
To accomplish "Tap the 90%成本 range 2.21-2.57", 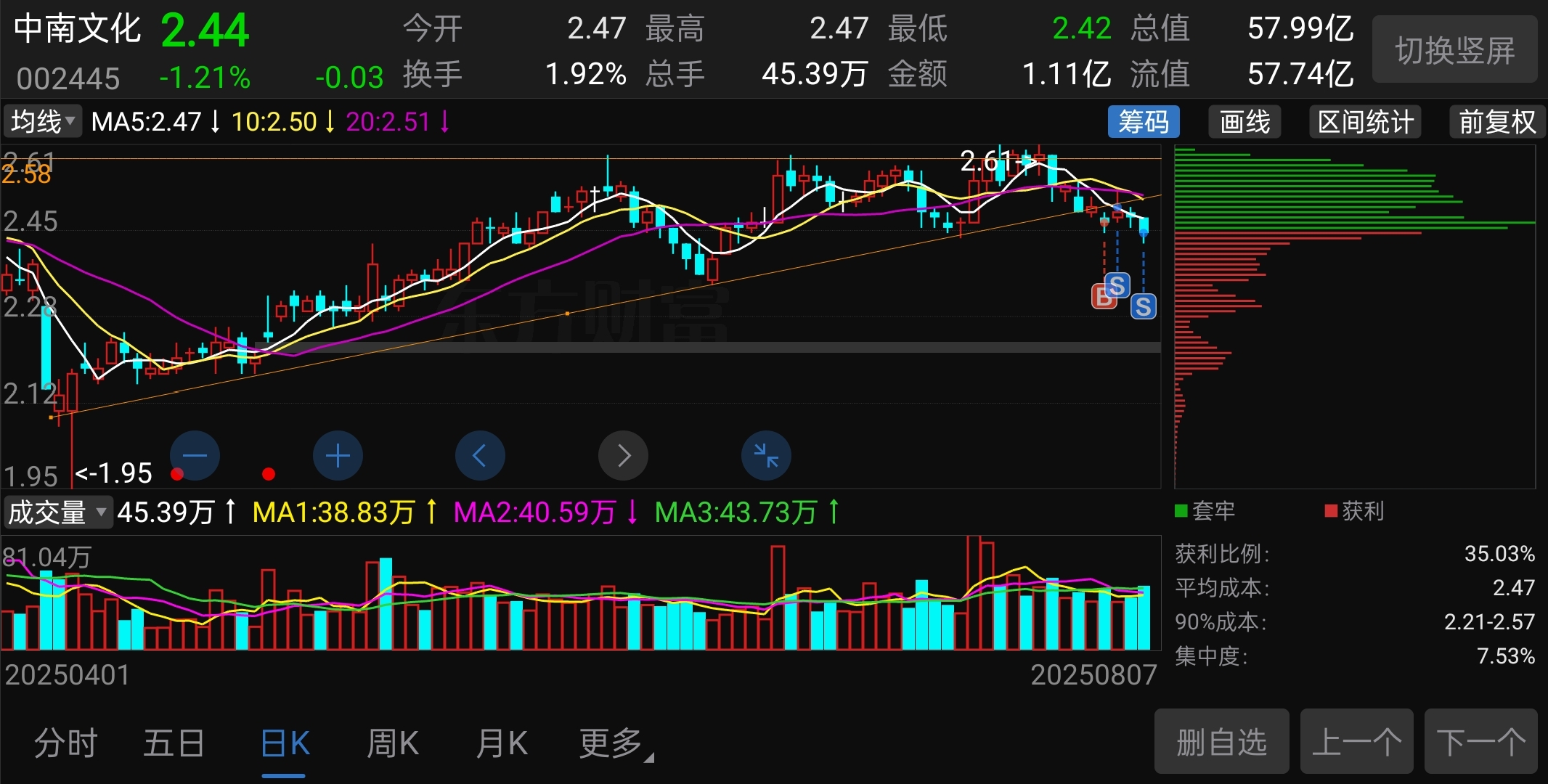I will point(1489,621).
